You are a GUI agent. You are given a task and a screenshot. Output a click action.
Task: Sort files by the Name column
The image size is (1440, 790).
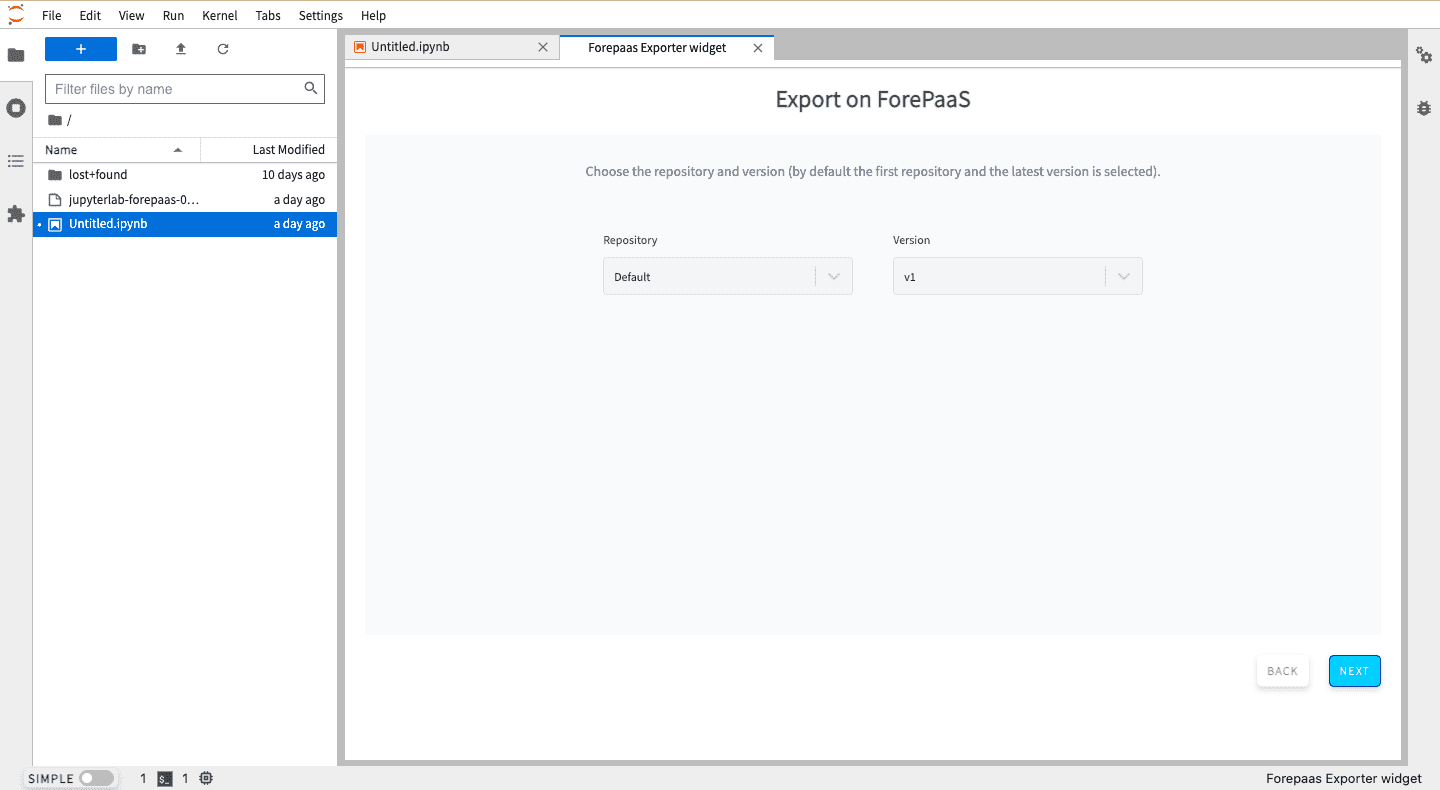(x=117, y=150)
